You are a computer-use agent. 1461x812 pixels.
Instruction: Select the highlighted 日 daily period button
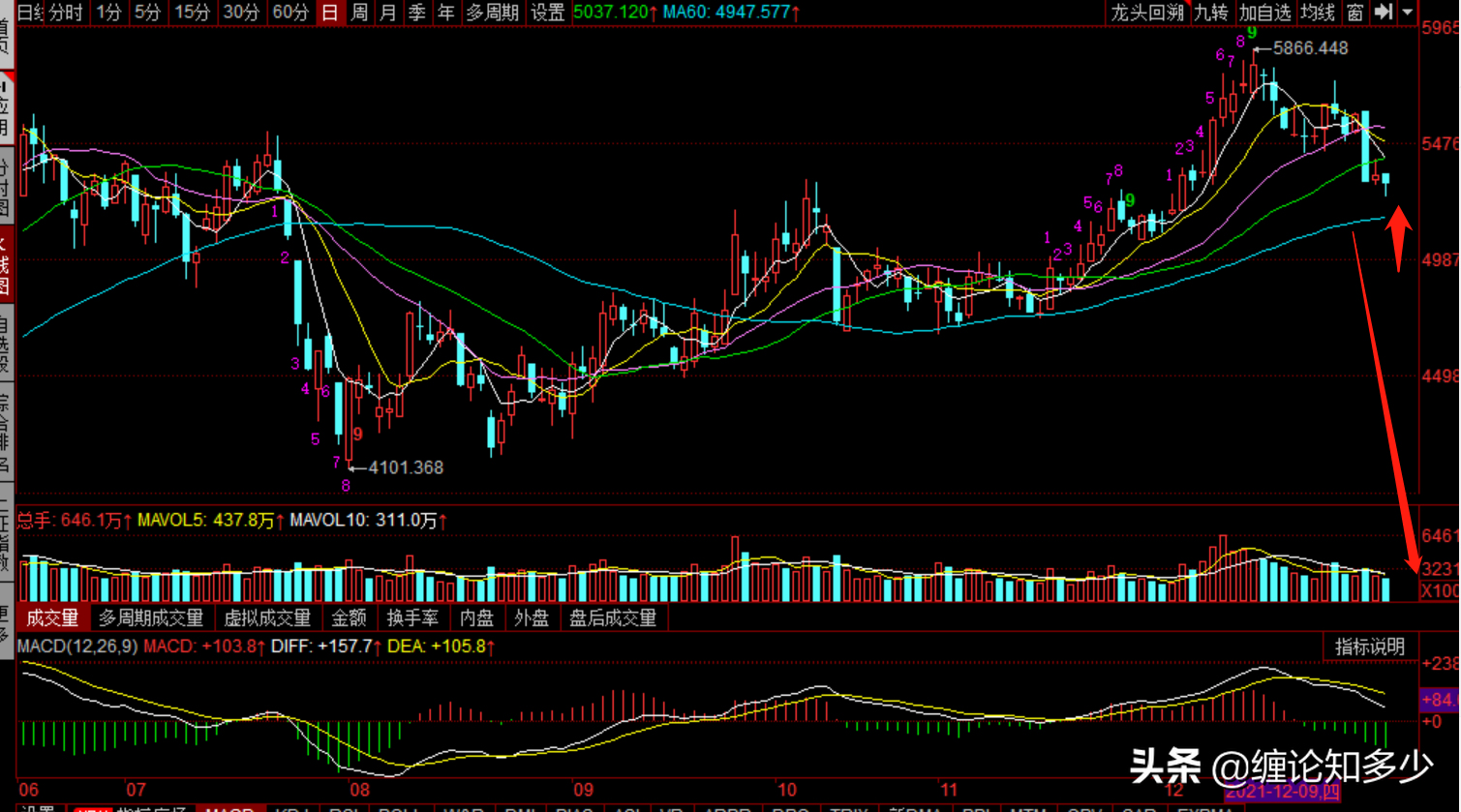[330, 13]
